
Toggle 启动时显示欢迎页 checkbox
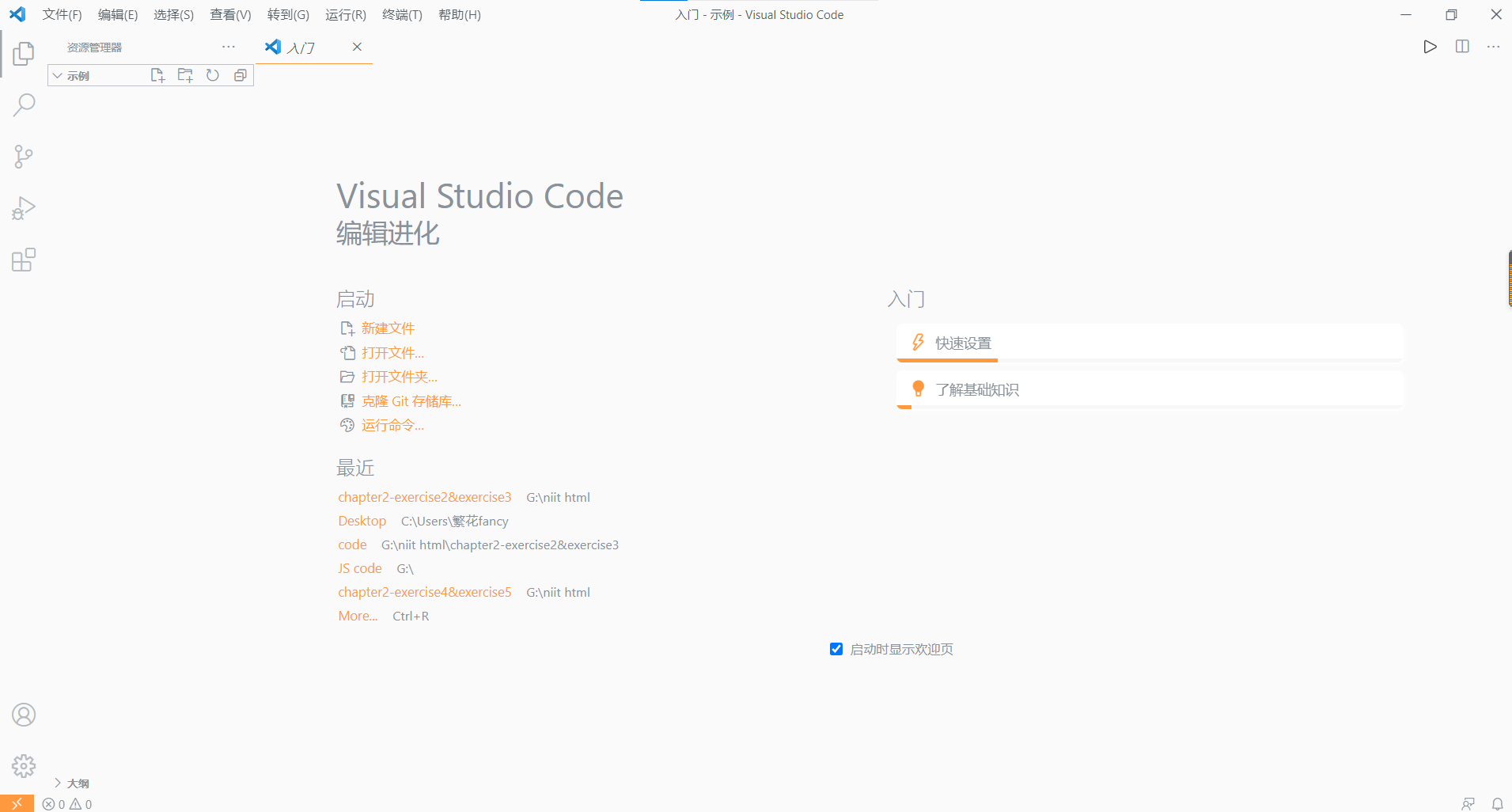click(x=836, y=649)
